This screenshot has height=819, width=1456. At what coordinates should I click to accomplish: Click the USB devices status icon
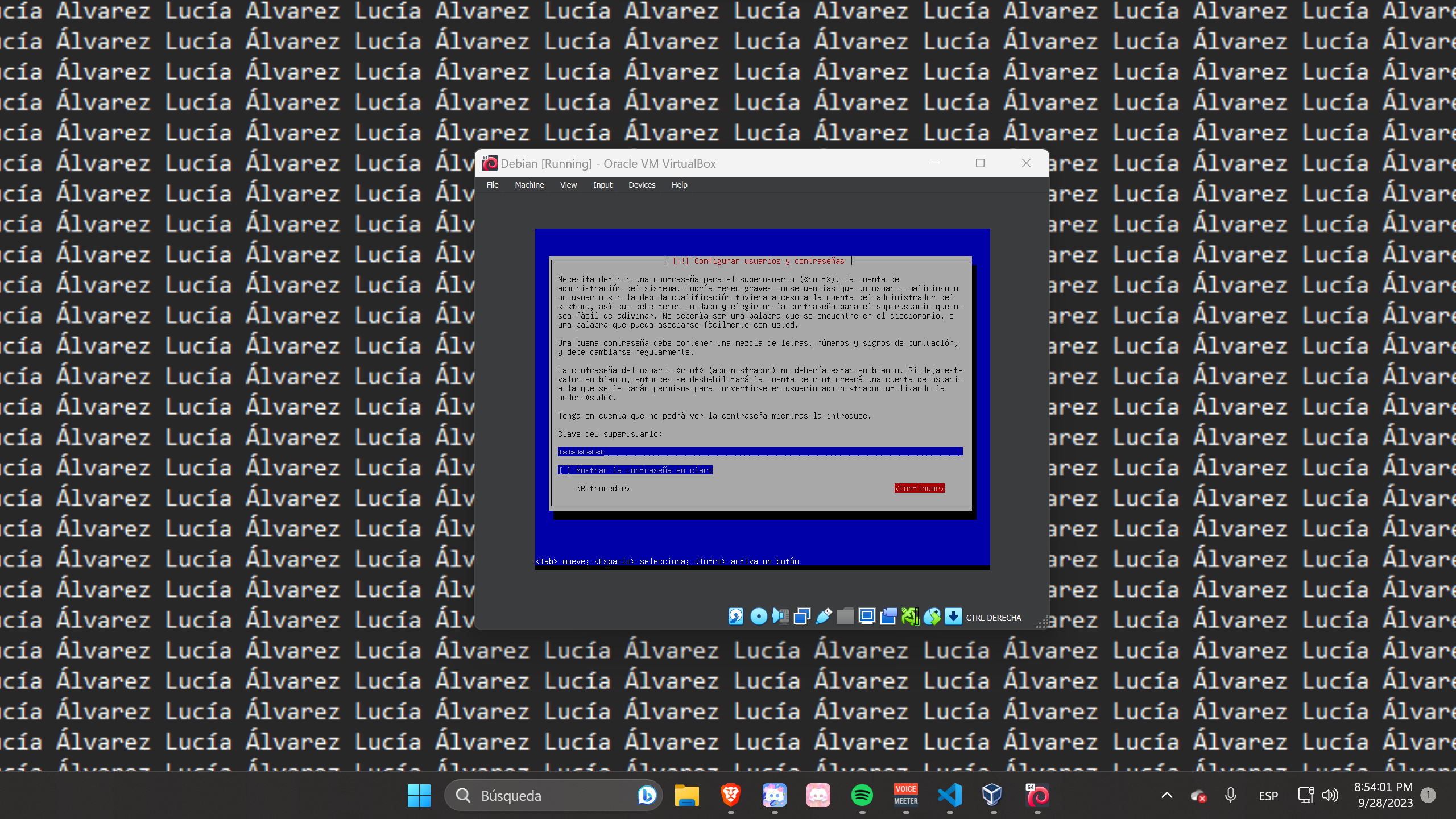824,616
